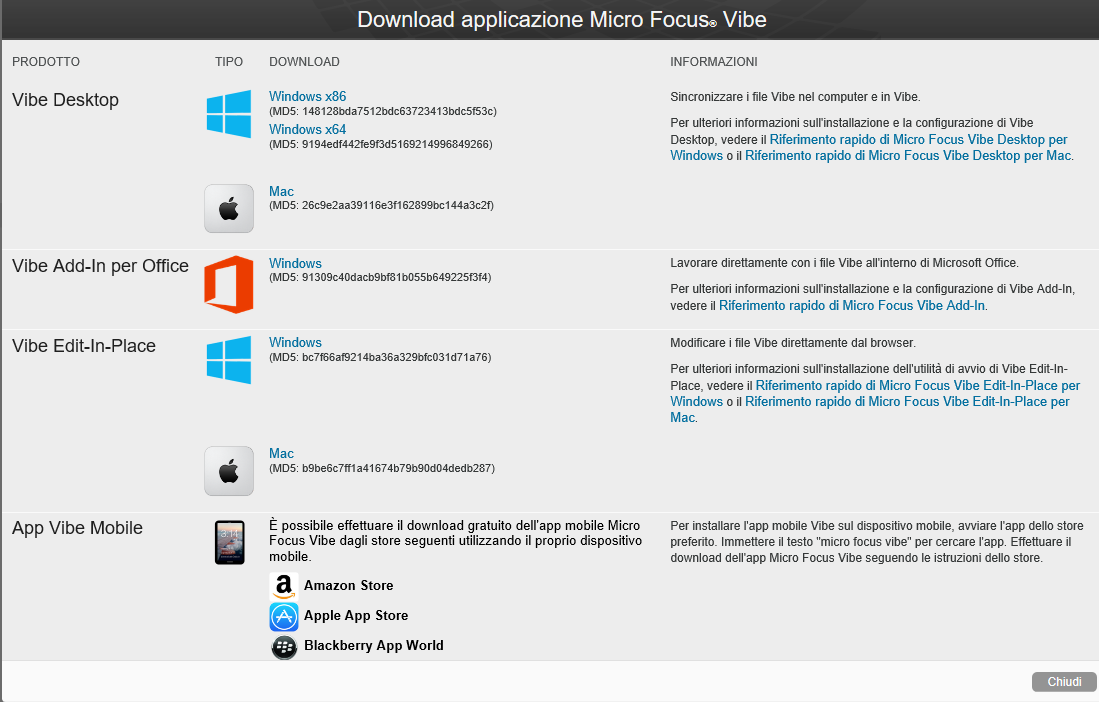This screenshot has height=702, width=1099.
Task: Click the Vibe Add-In per Office product name
Action: click(100, 266)
